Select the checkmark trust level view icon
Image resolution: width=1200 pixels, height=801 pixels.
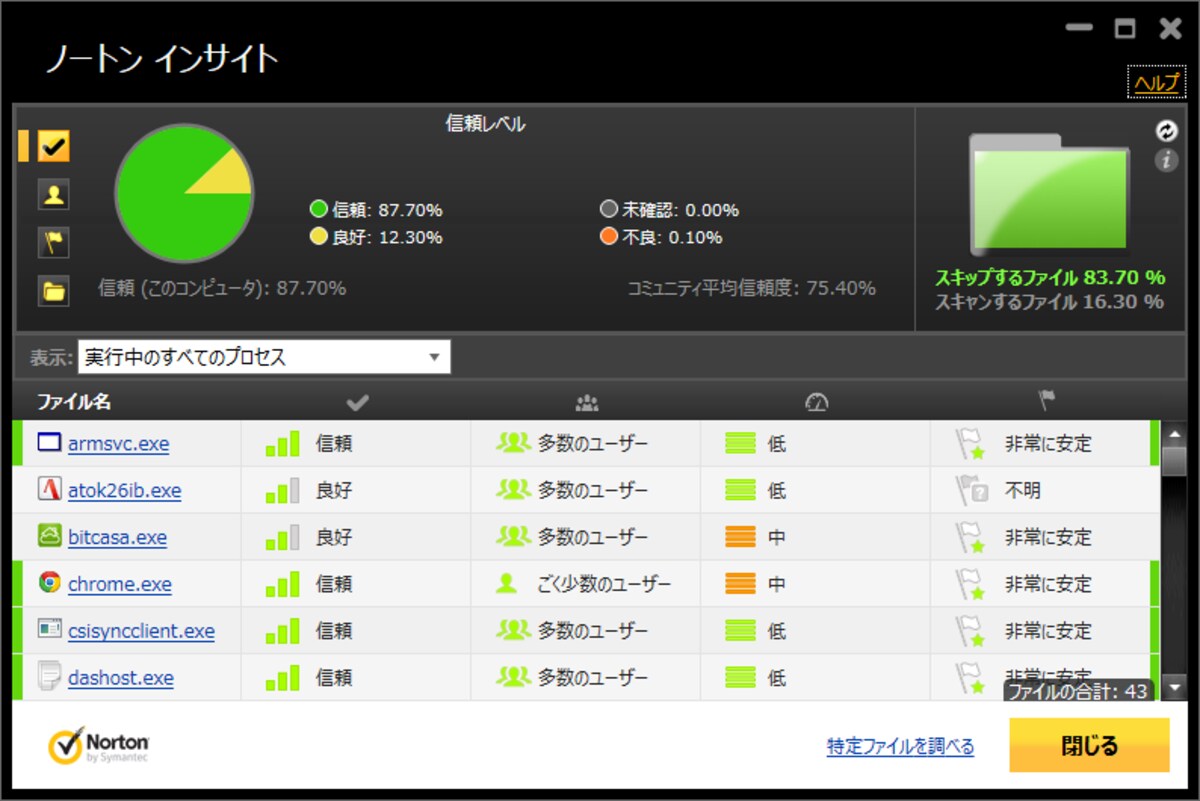pyautogui.click(x=54, y=146)
